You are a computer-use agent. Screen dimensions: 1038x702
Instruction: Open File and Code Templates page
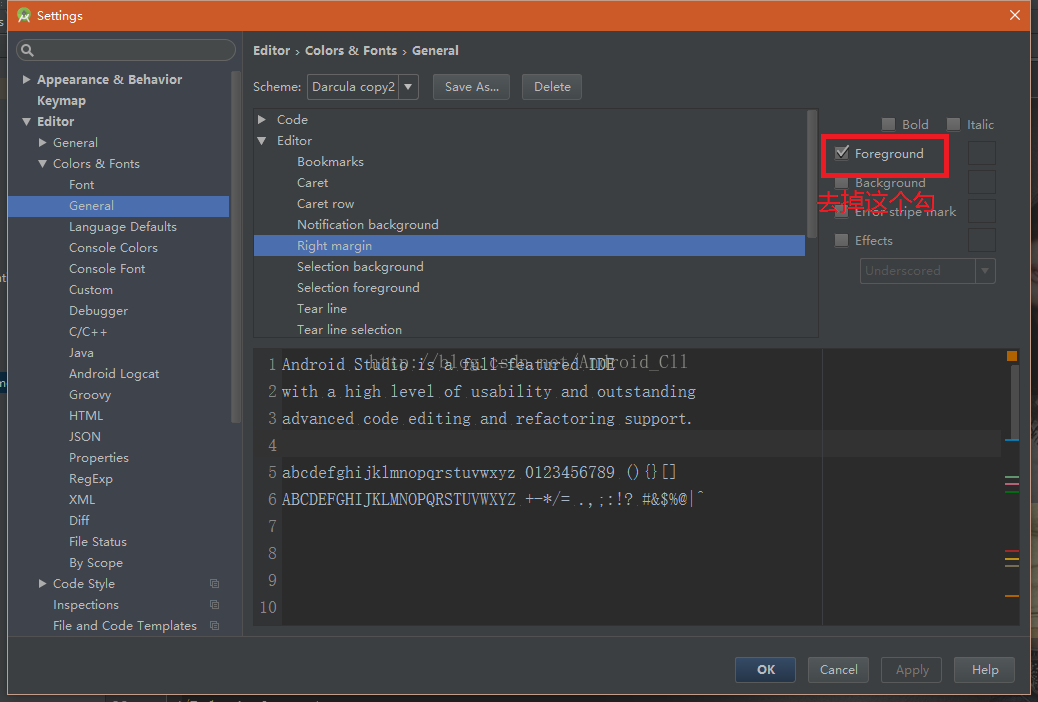coord(124,626)
